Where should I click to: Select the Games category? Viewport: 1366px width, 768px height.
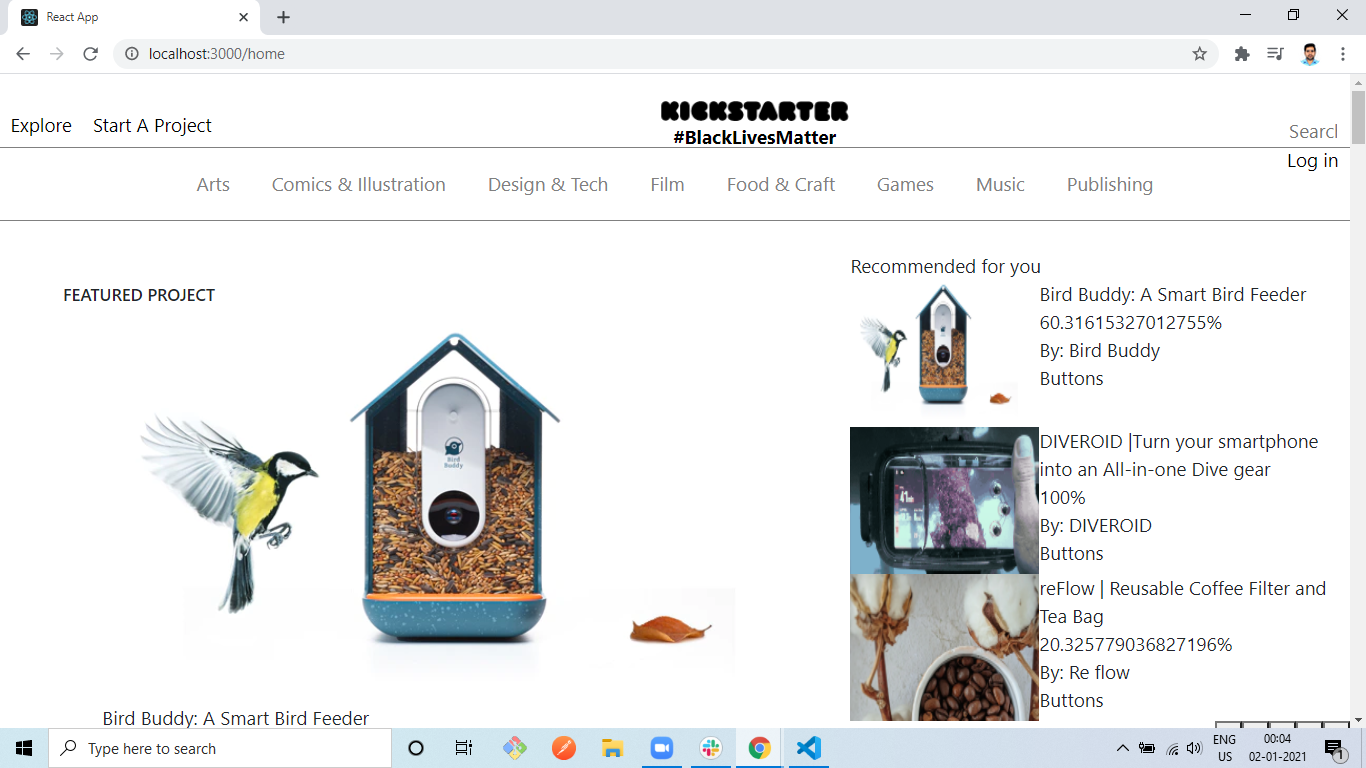pos(905,185)
